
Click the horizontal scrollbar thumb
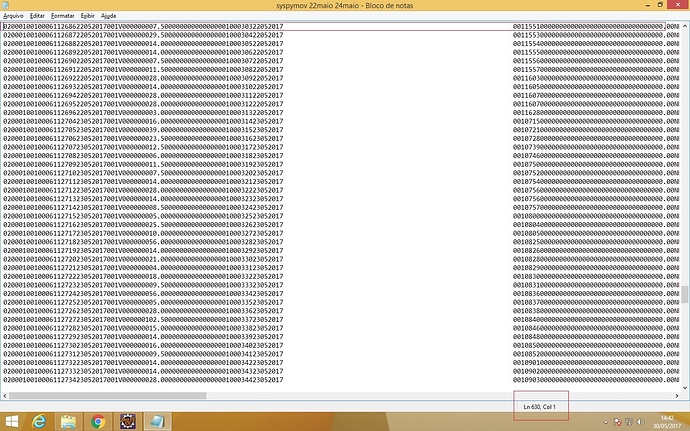108,396
